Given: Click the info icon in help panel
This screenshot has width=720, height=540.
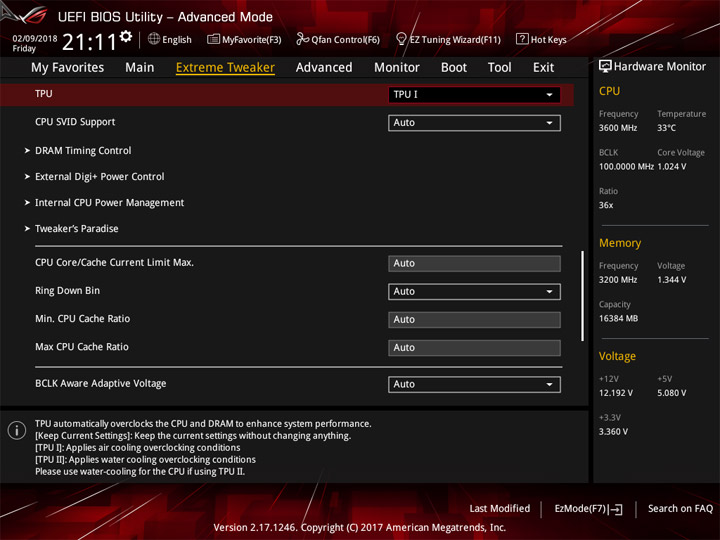Looking at the screenshot, I should [x=17, y=430].
